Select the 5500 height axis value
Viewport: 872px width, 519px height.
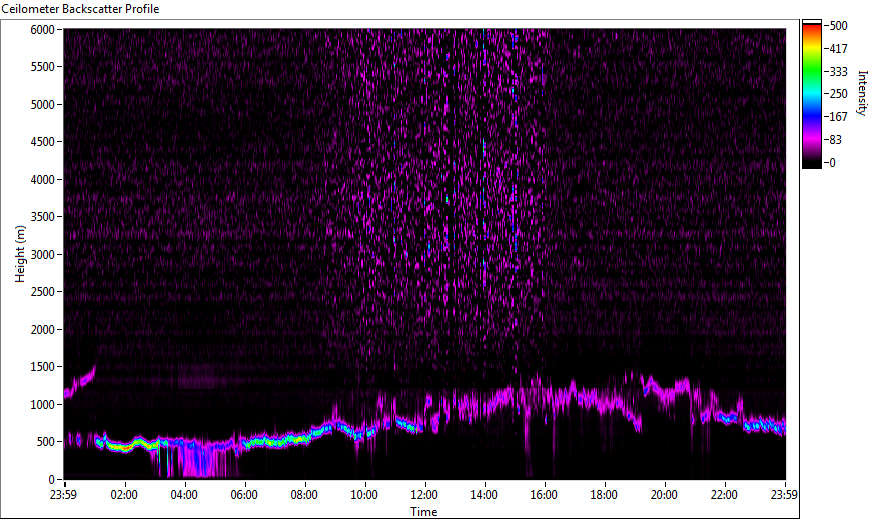coord(42,67)
